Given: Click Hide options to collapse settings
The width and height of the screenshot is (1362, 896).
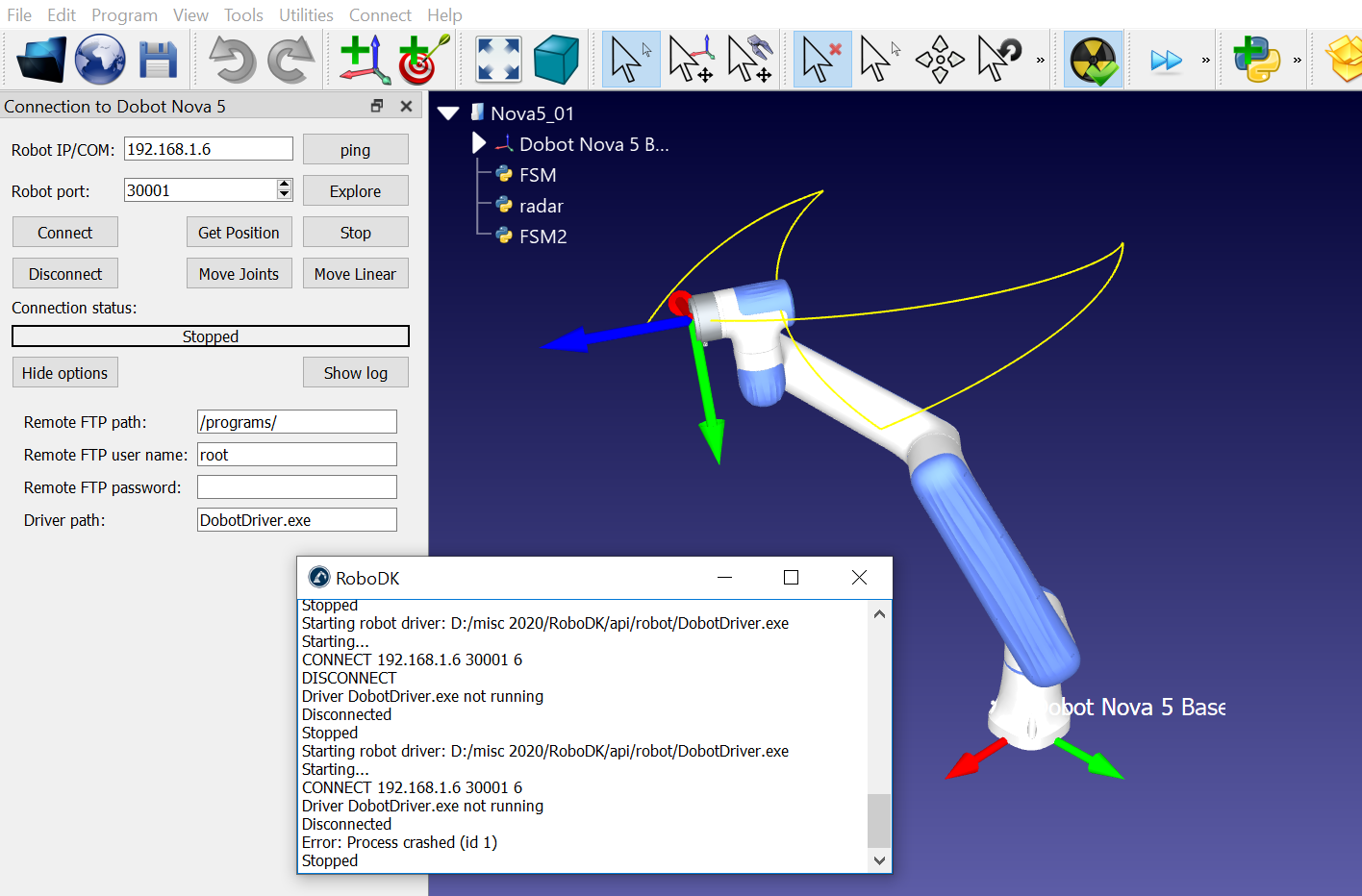Looking at the screenshot, I should pyautogui.click(x=65, y=373).
